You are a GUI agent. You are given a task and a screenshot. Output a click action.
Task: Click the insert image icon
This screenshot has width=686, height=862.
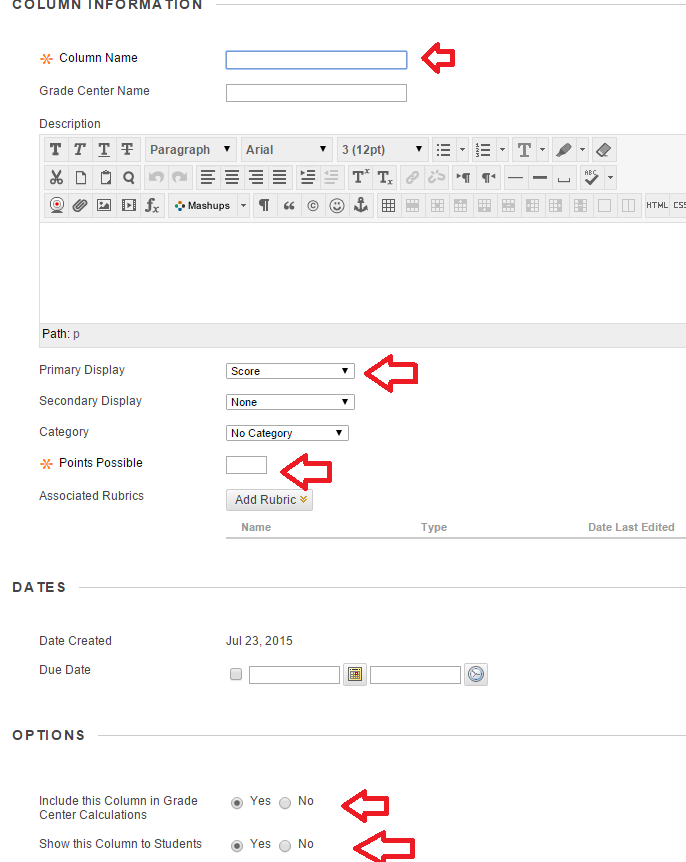[x=104, y=206]
